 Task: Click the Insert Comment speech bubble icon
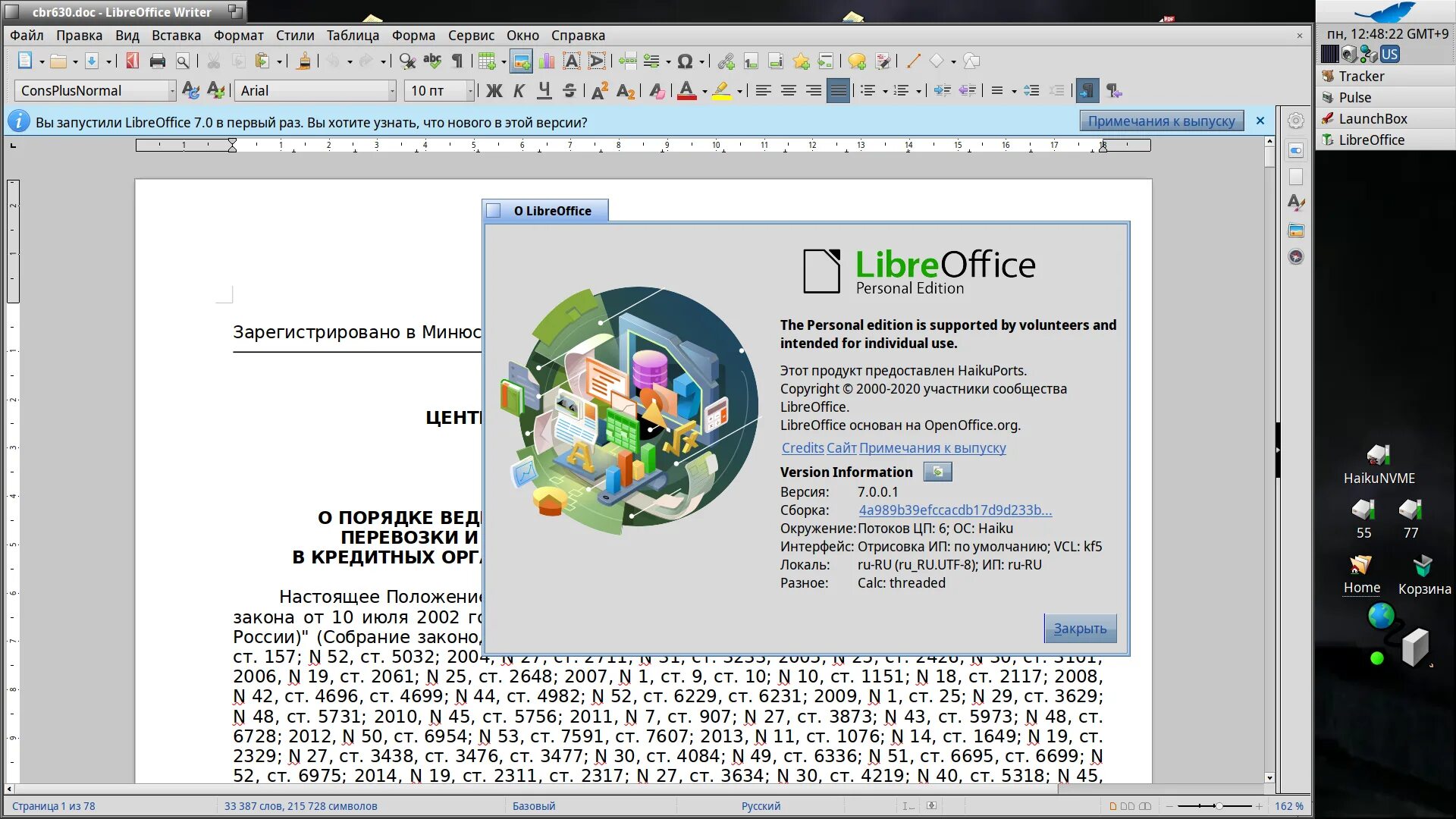click(857, 61)
